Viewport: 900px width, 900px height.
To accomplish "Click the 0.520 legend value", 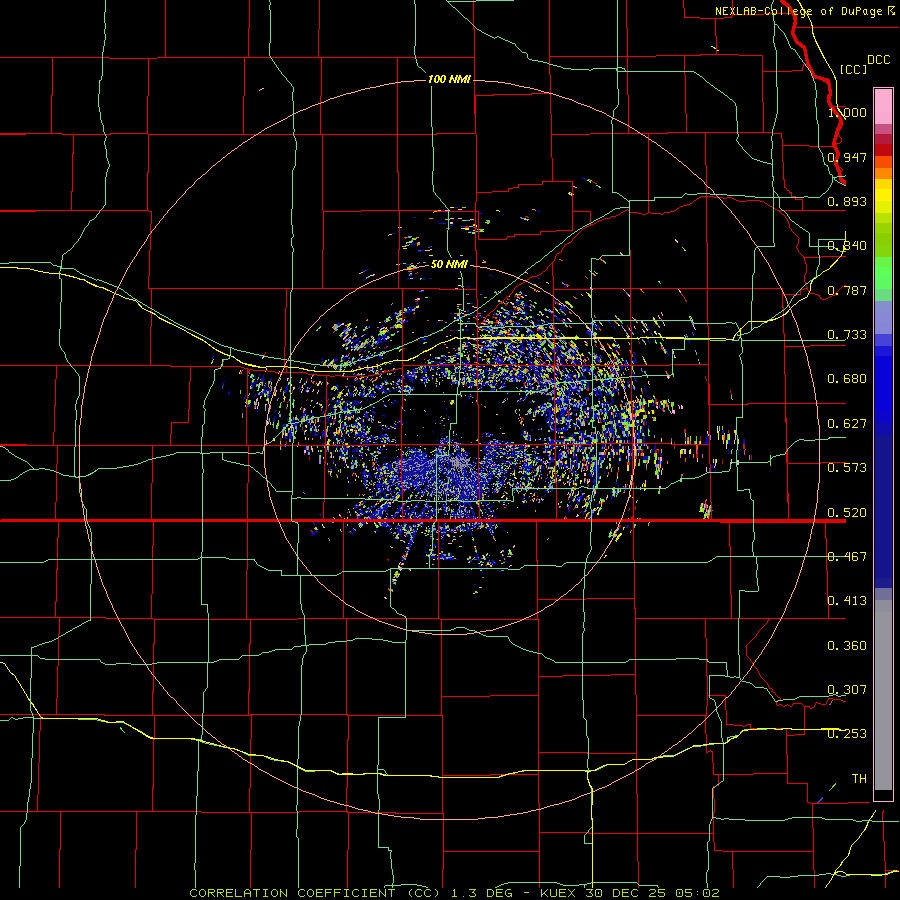I will pyautogui.click(x=847, y=512).
